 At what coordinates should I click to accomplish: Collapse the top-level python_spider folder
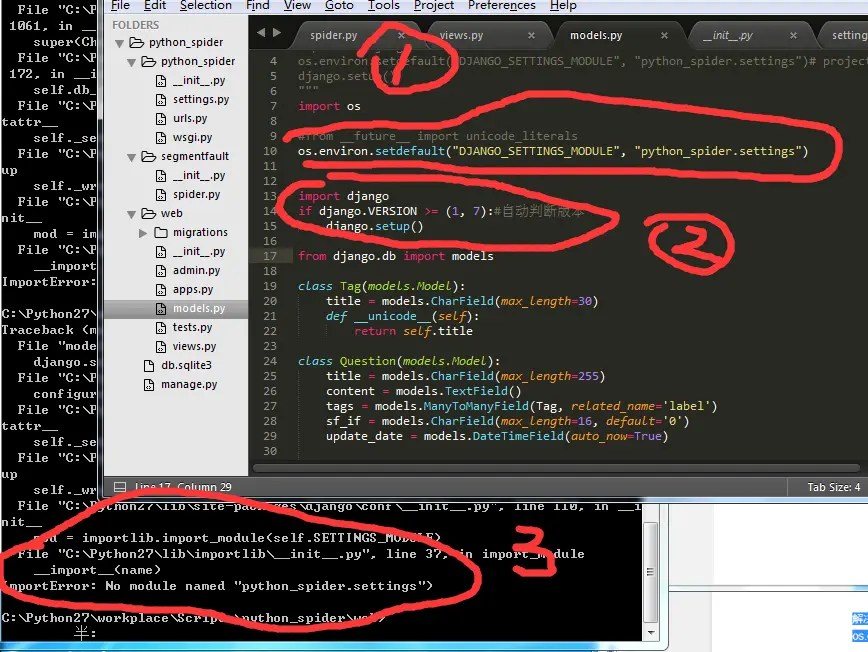pos(119,43)
